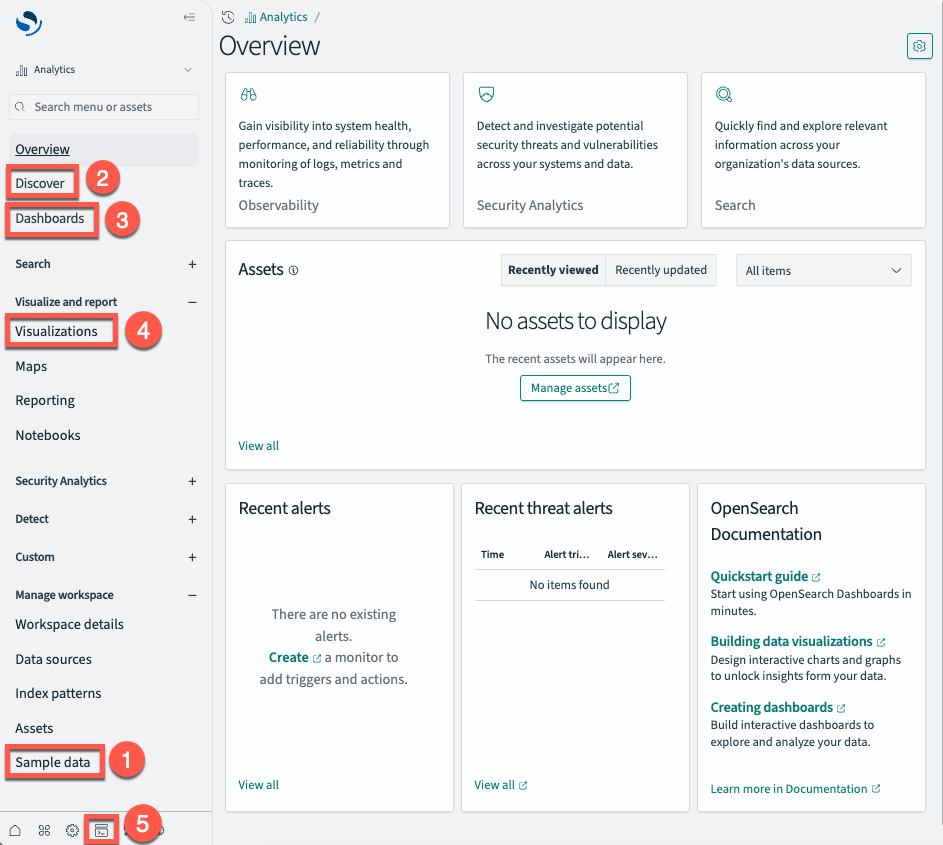The width and height of the screenshot is (943, 845).
Task: Click View all under Recent alerts
Action: click(x=259, y=785)
